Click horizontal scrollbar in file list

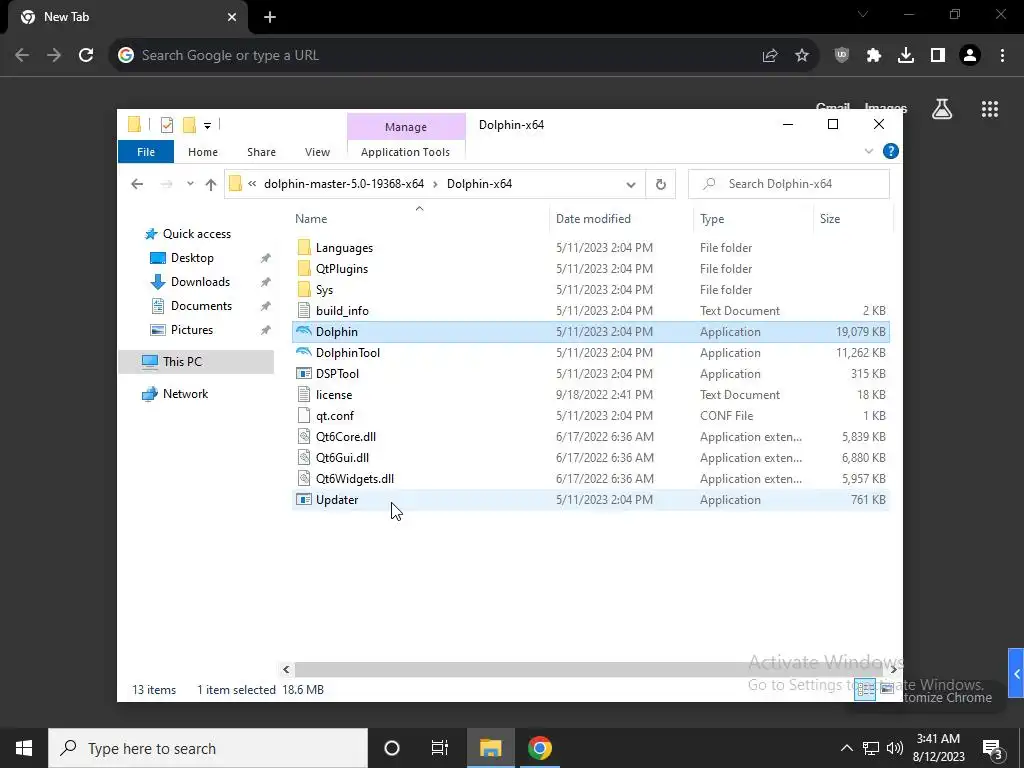[590, 669]
